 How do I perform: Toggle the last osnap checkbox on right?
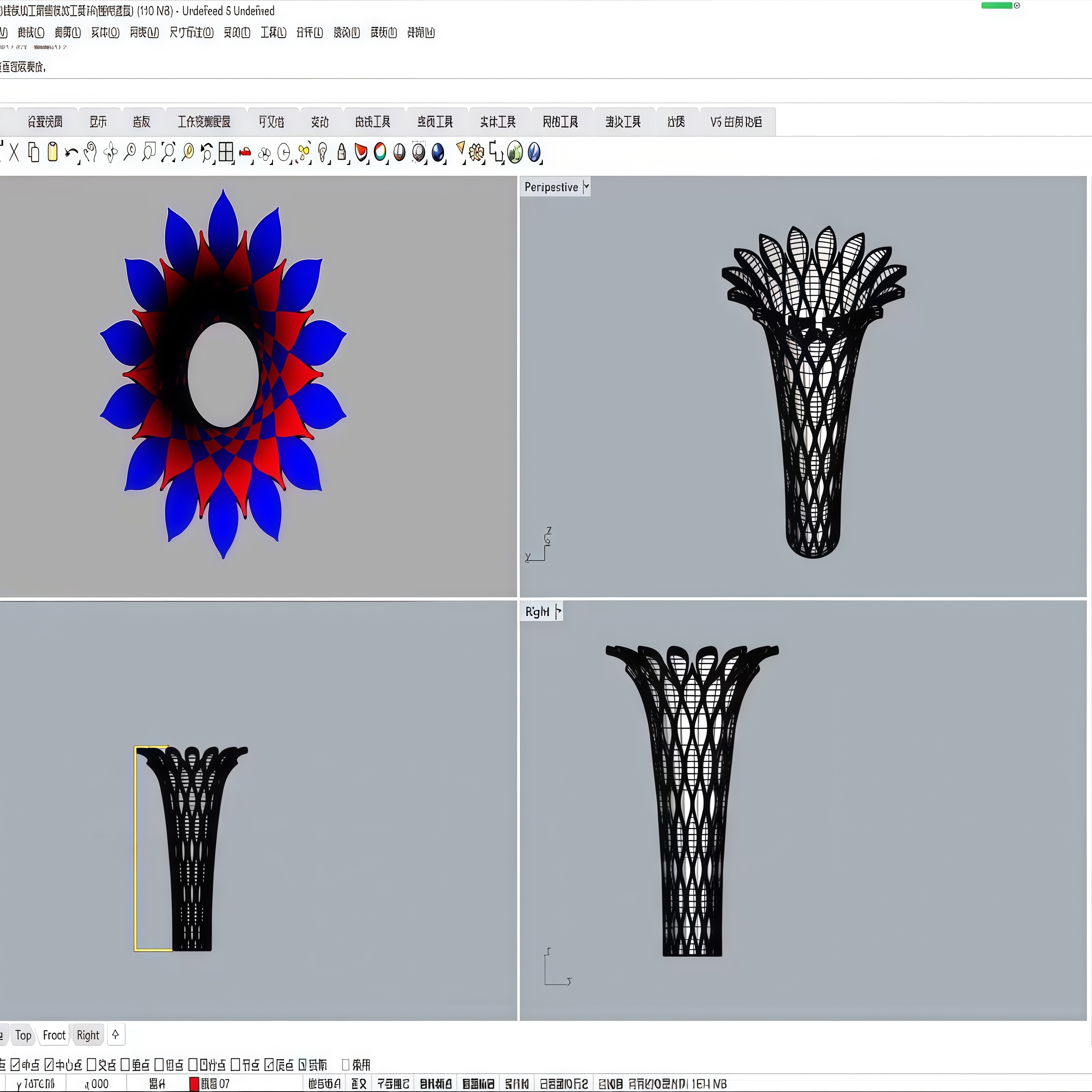pyautogui.click(x=346, y=1065)
